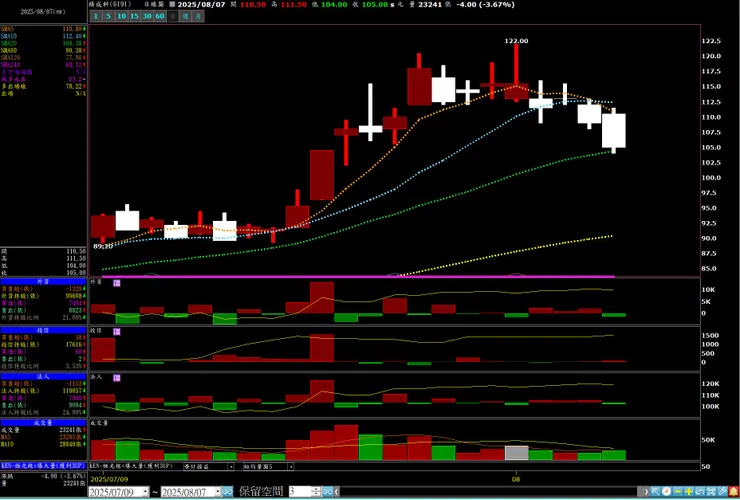Select the daily (日) chart button
The width and height of the screenshot is (740, 500).
tap(173, 16)
